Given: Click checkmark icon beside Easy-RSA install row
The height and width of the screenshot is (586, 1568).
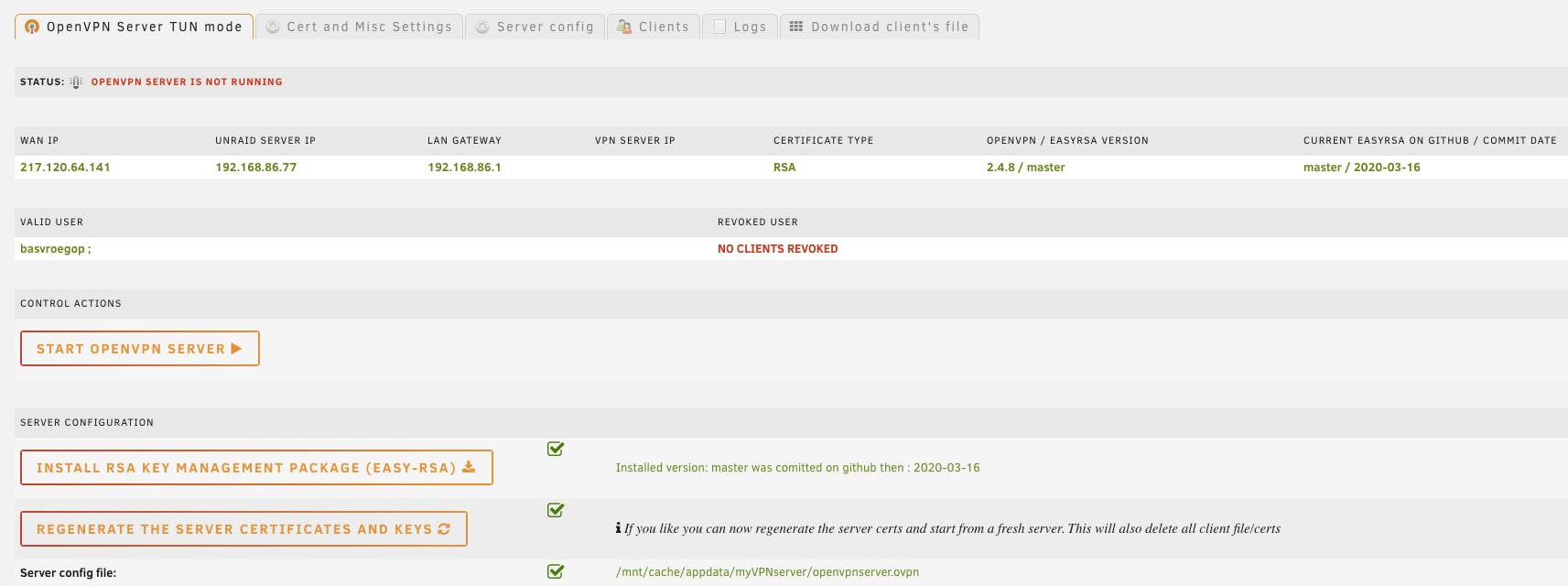Looking at the screenshot, I should pos(556,449).
